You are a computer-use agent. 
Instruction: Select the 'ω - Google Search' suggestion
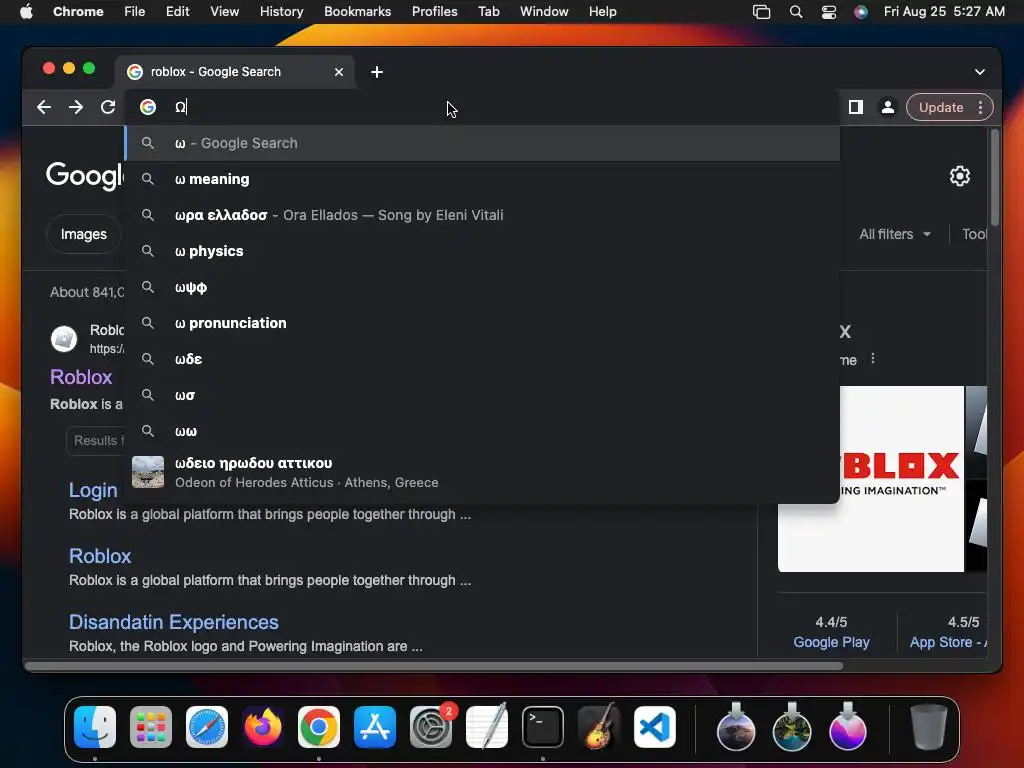pos(483,143)
